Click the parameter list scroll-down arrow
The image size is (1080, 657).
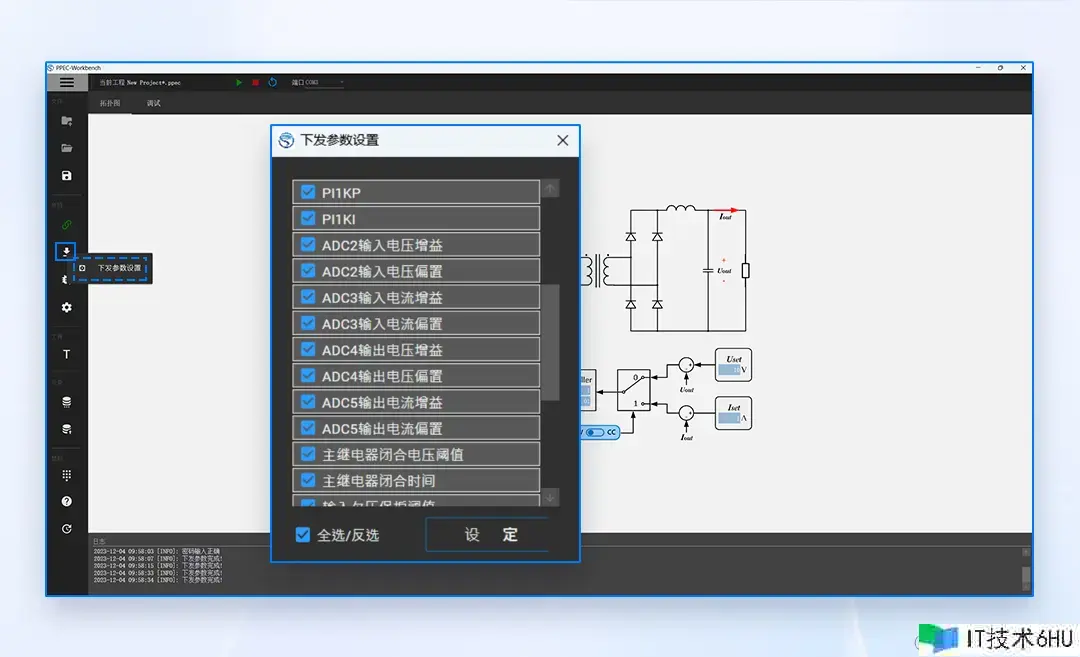tap(549, 497)
